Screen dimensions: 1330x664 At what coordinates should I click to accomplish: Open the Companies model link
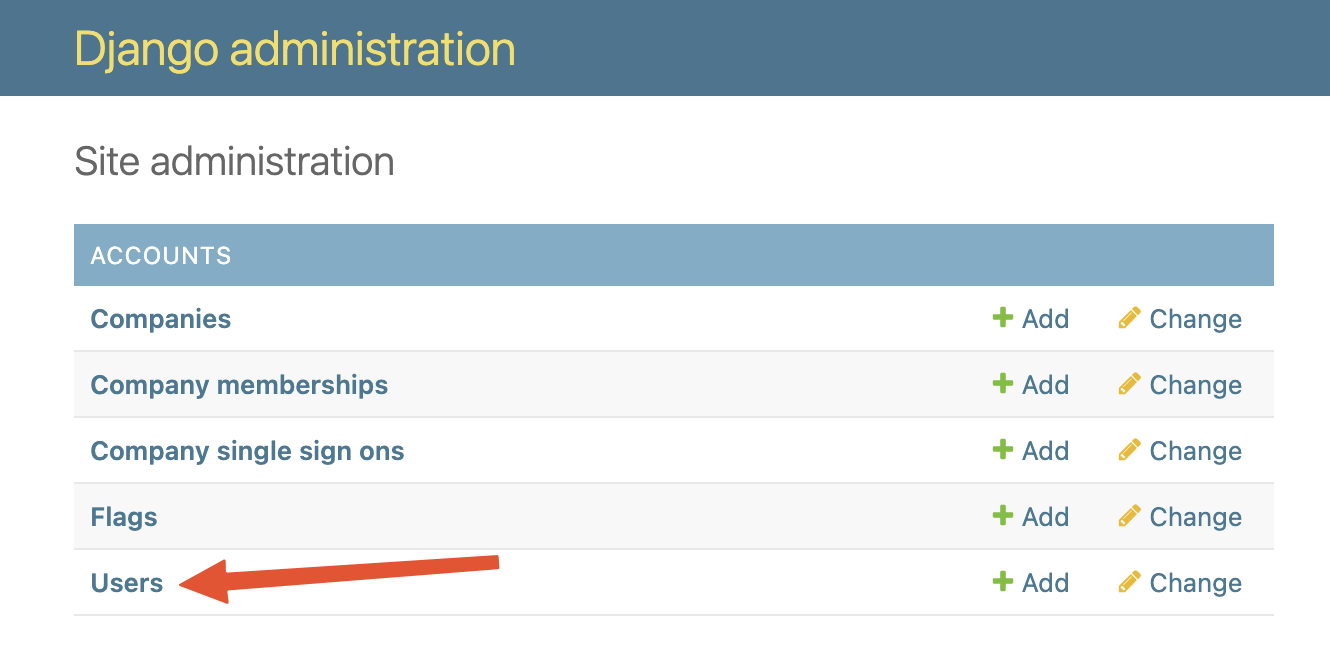tap(161, 319)
